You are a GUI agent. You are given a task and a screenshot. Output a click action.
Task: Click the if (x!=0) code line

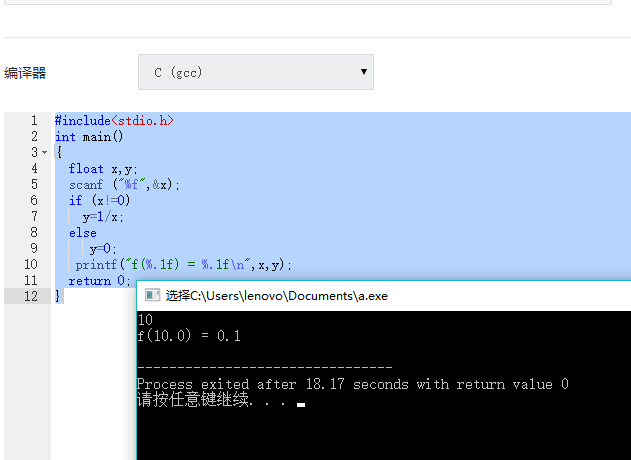(x=99, y=200)
